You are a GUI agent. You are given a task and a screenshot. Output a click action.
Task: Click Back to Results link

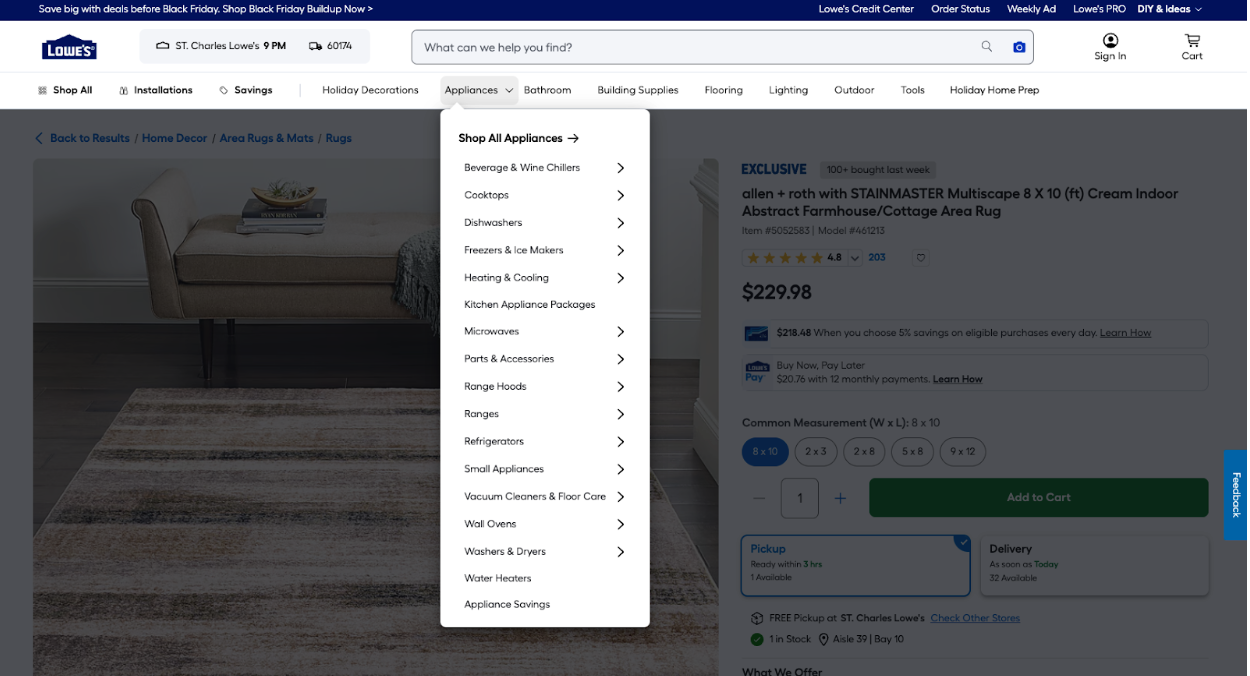point(82,138)
